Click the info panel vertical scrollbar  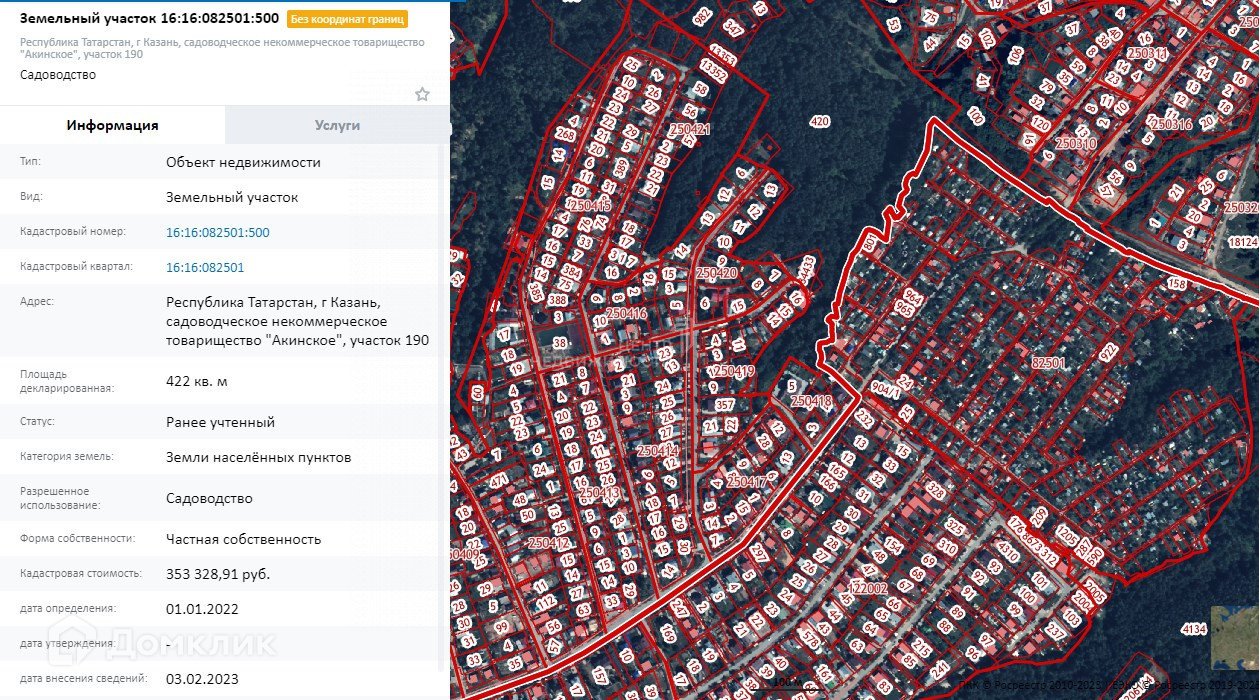[445, 400]
